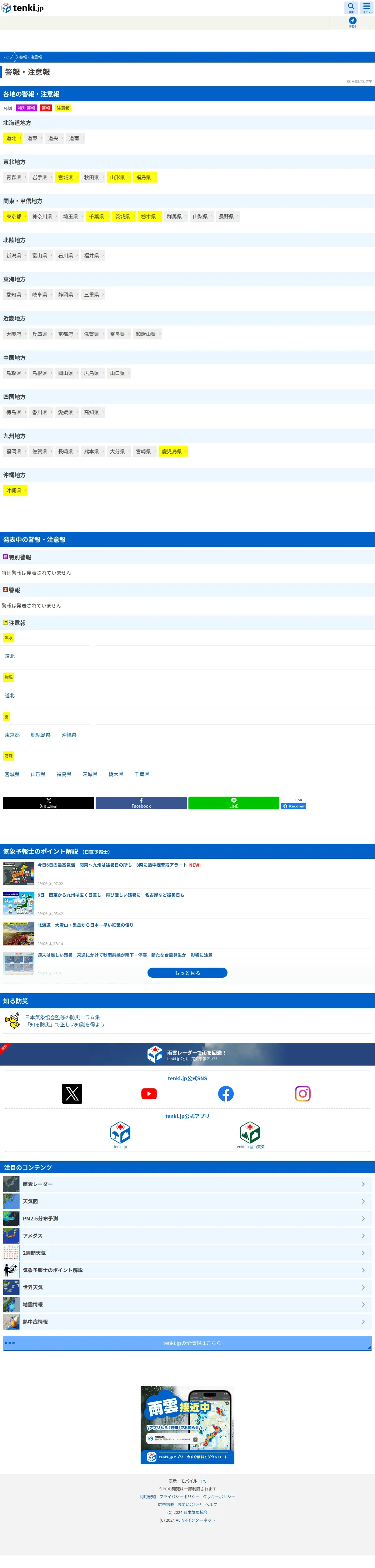
Task: Share via LINE button
Action: click(x=234, y=803)
